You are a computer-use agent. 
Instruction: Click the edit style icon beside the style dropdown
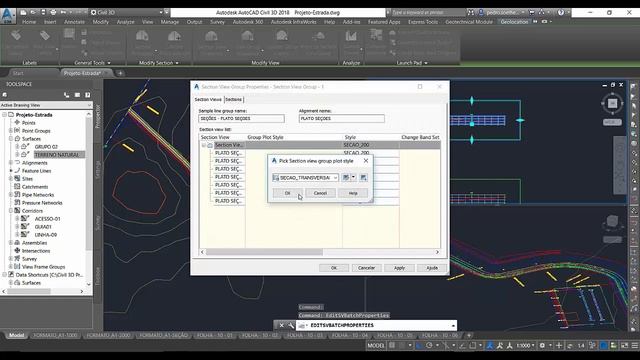346,177
